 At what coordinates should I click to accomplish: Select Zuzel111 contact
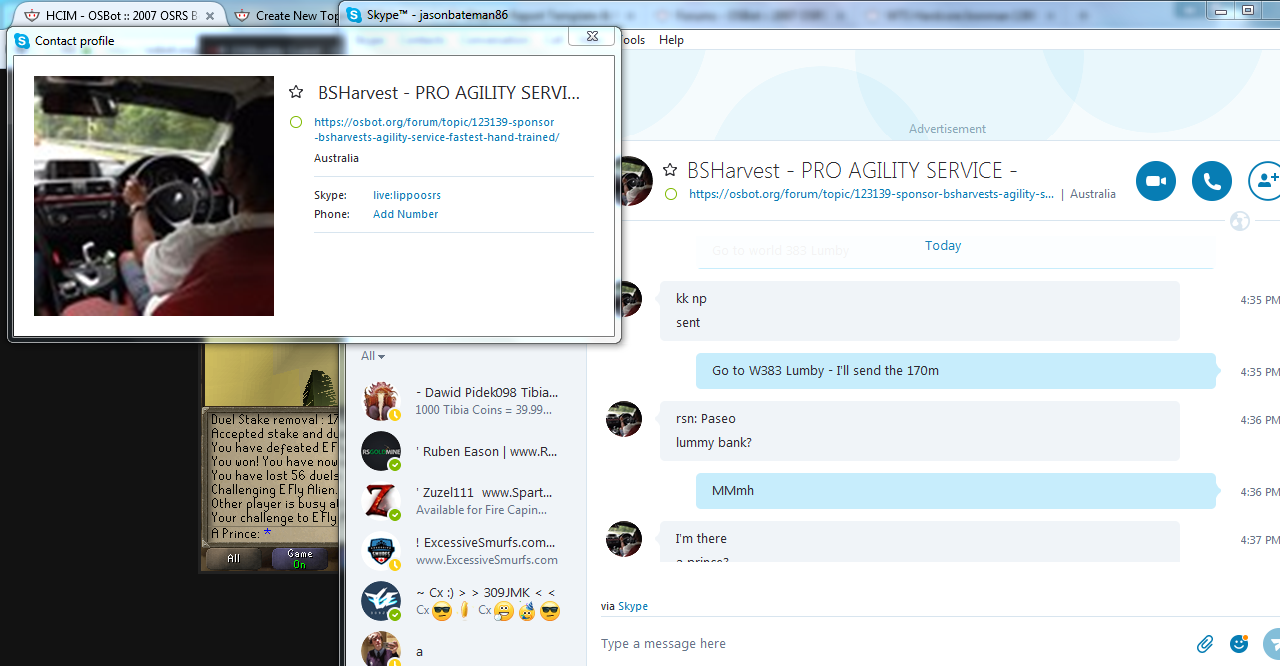tap(464, 501)
